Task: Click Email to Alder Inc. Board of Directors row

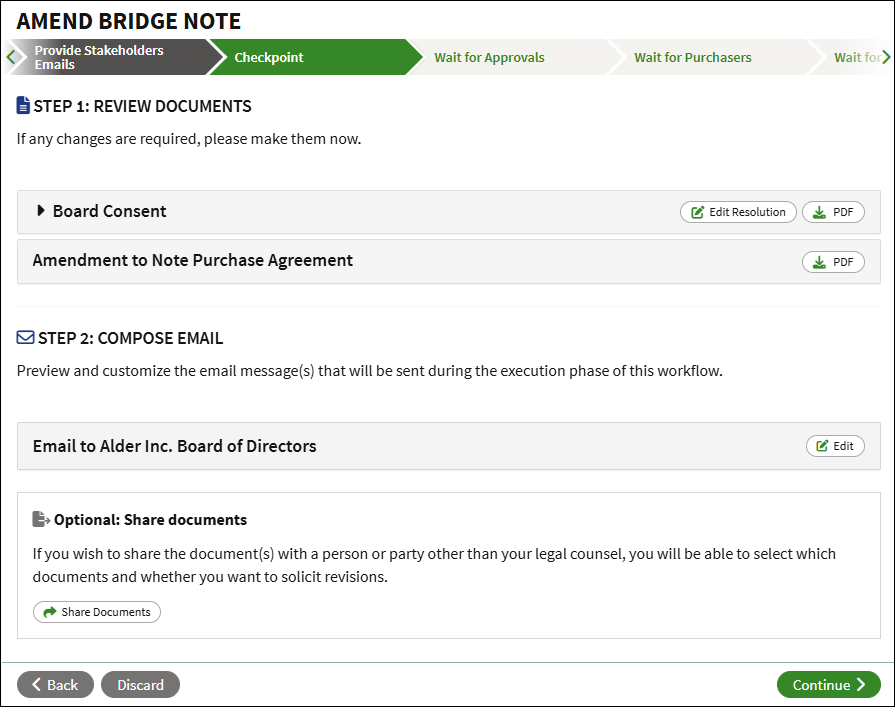Action: tap(175, 446)
